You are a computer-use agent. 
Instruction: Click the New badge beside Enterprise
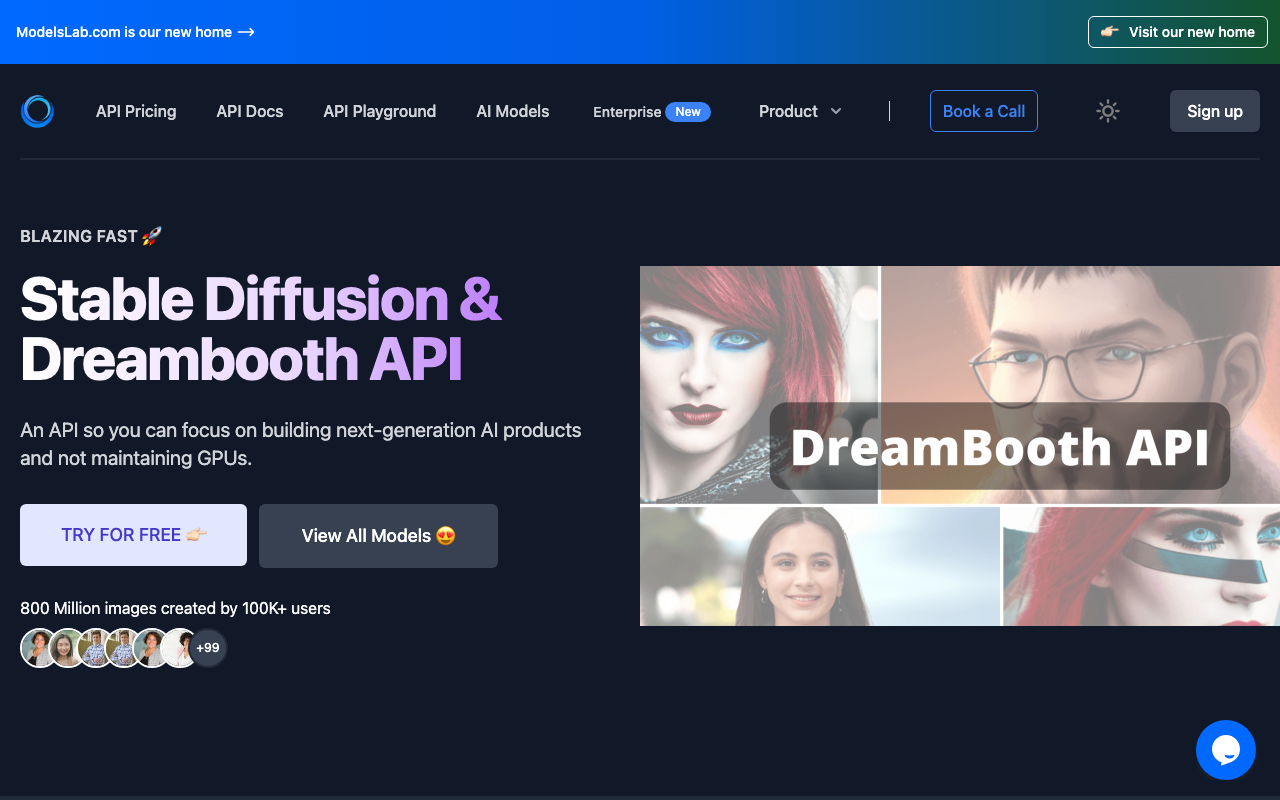click(688, 112)
